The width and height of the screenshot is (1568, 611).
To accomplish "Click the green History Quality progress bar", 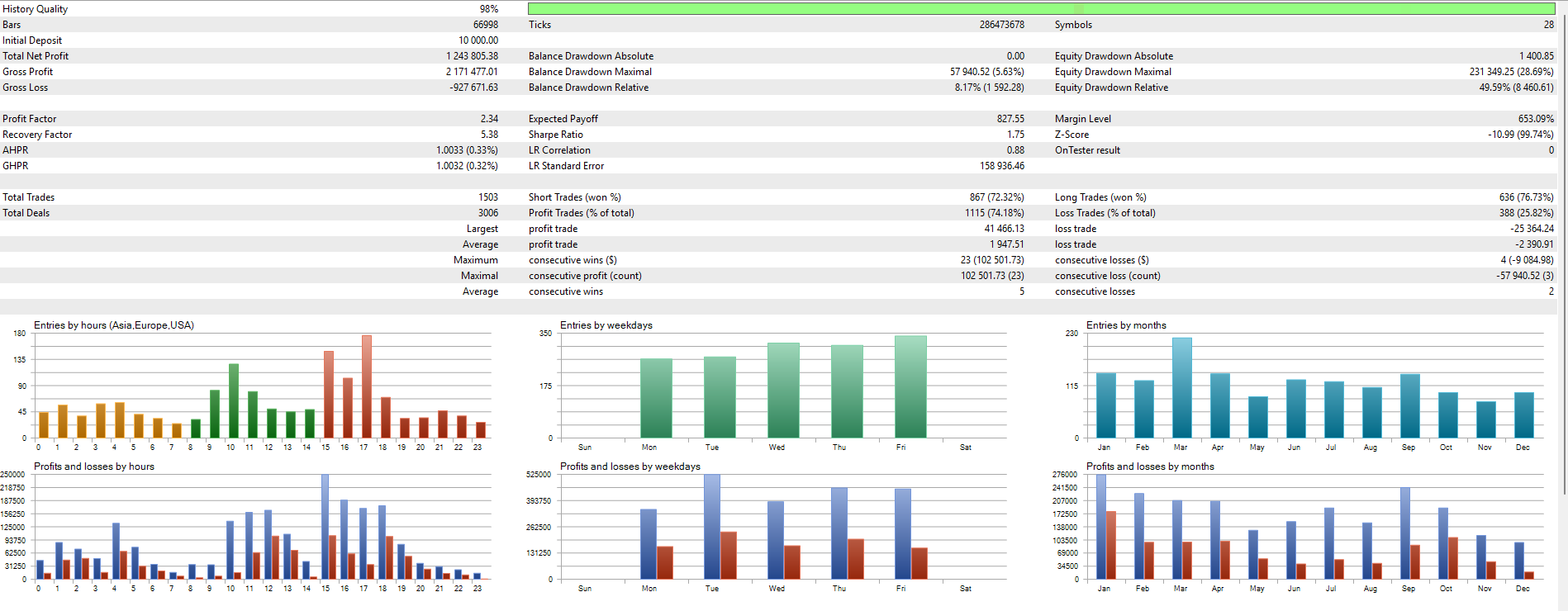I will pyautogui.click(x=1041, y=8).
